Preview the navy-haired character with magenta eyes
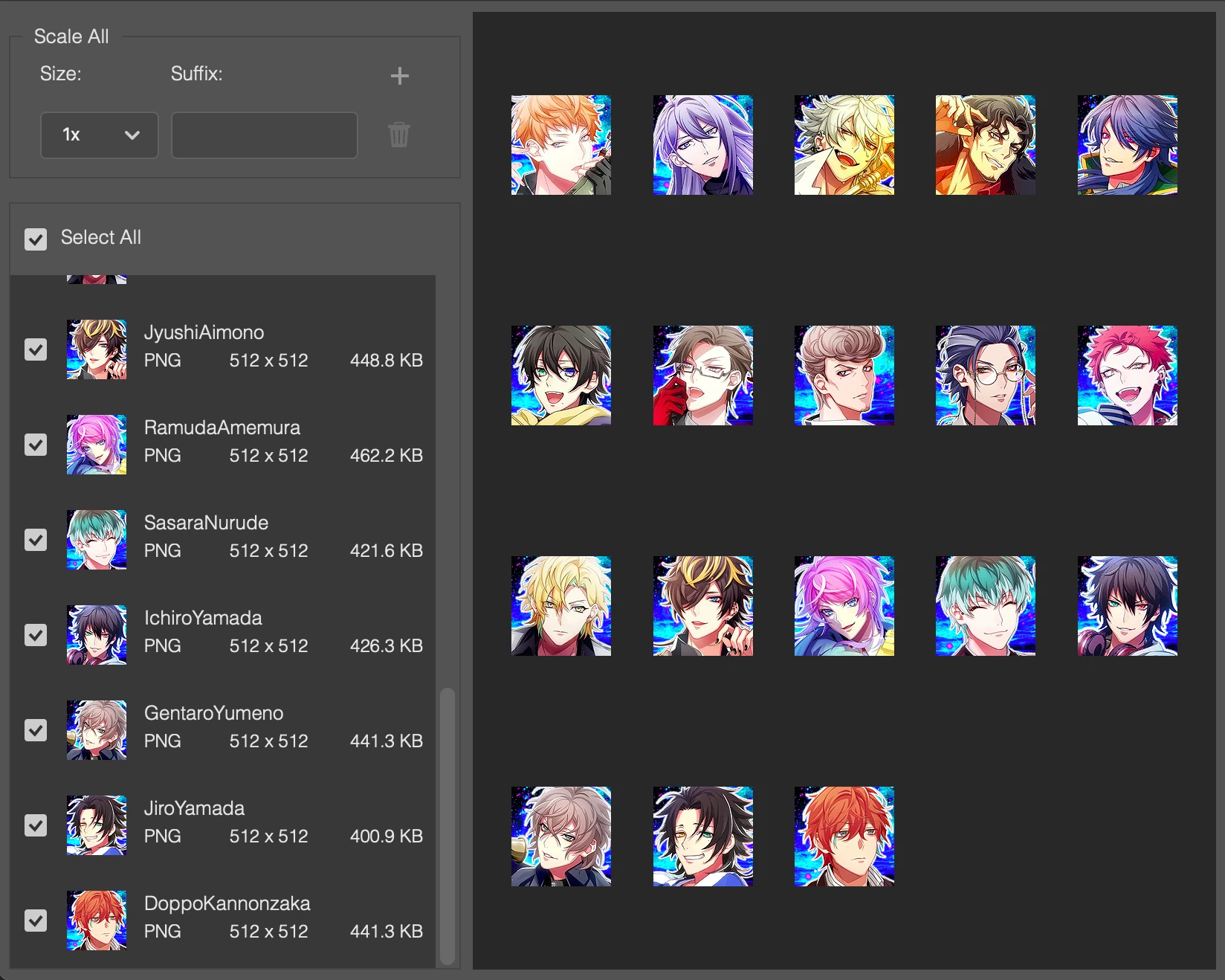The image size is (1225, 980). coord(1128,145)
